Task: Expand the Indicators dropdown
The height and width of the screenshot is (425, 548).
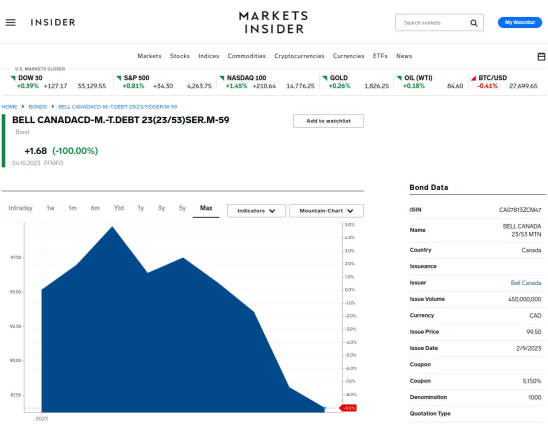Action: point(256,211)
